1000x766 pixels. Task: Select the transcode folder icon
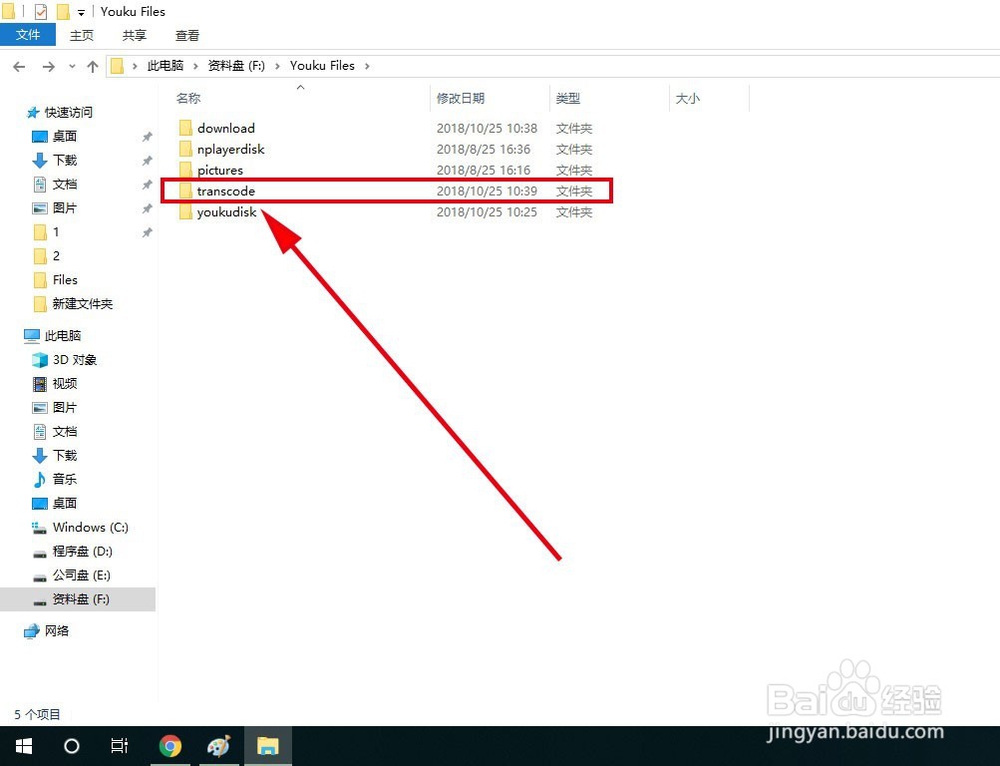click(x=186, y=191)
